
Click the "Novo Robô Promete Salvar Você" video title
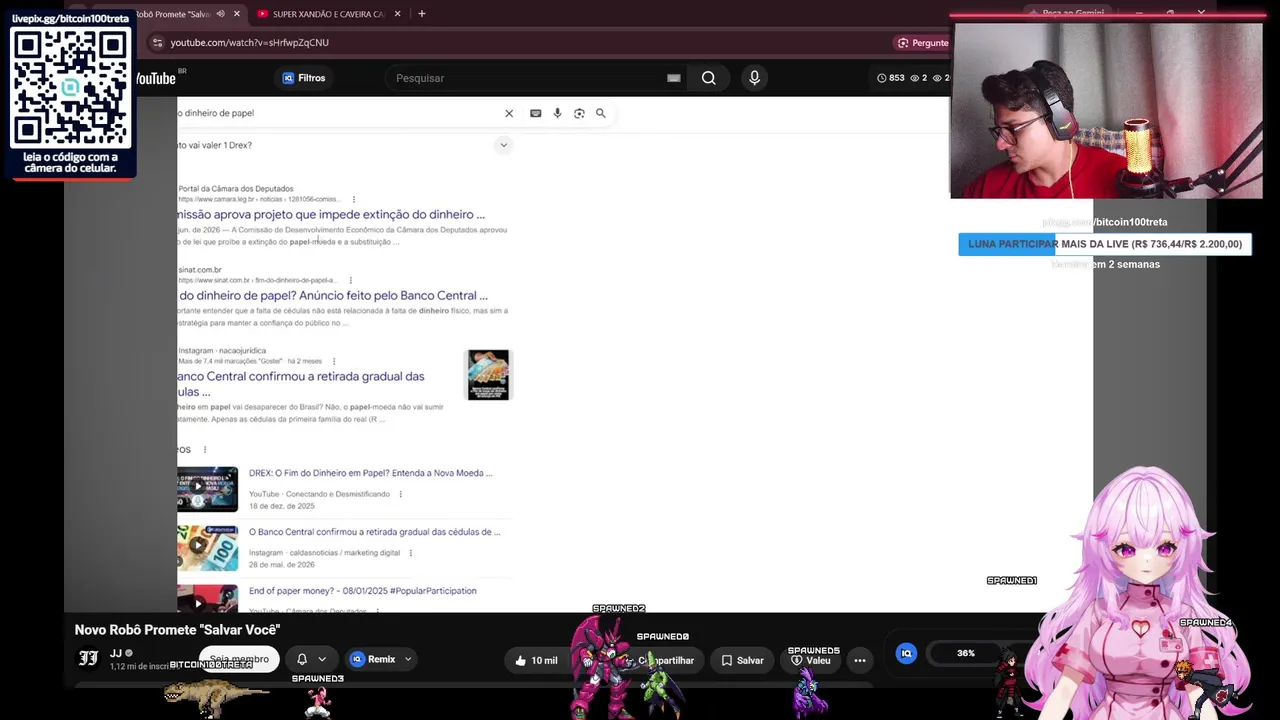(x=177, y=630)
